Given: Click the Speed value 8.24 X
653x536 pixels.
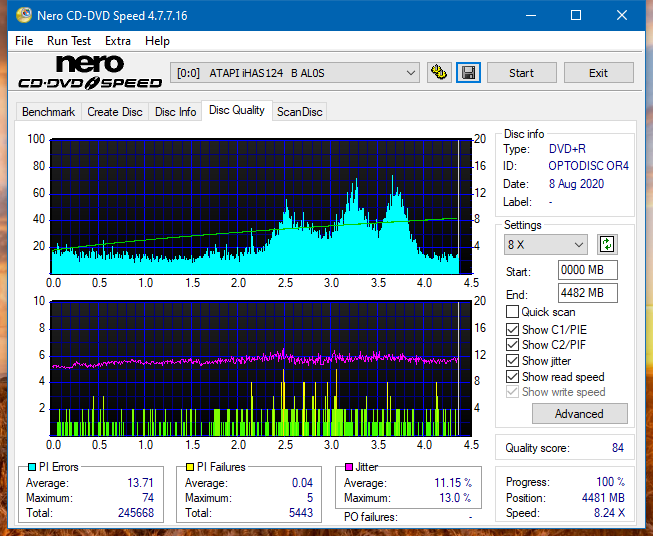Looking at the screenshot, I should tap(609, 513).
